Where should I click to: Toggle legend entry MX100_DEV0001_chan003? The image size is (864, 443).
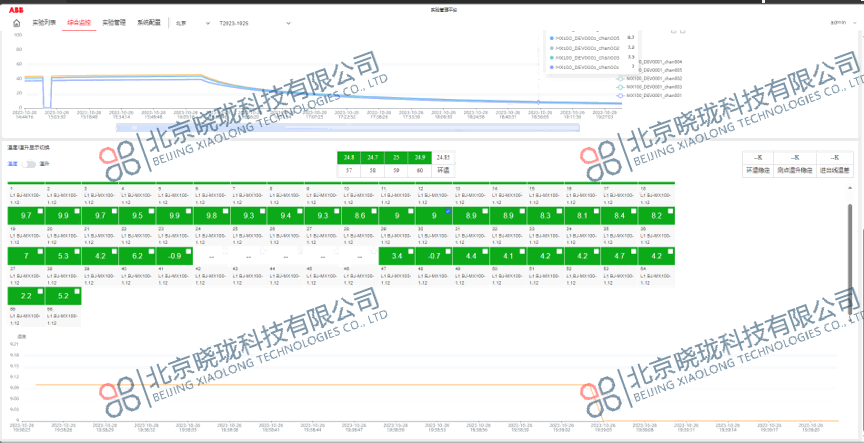[x=652, y=86]
